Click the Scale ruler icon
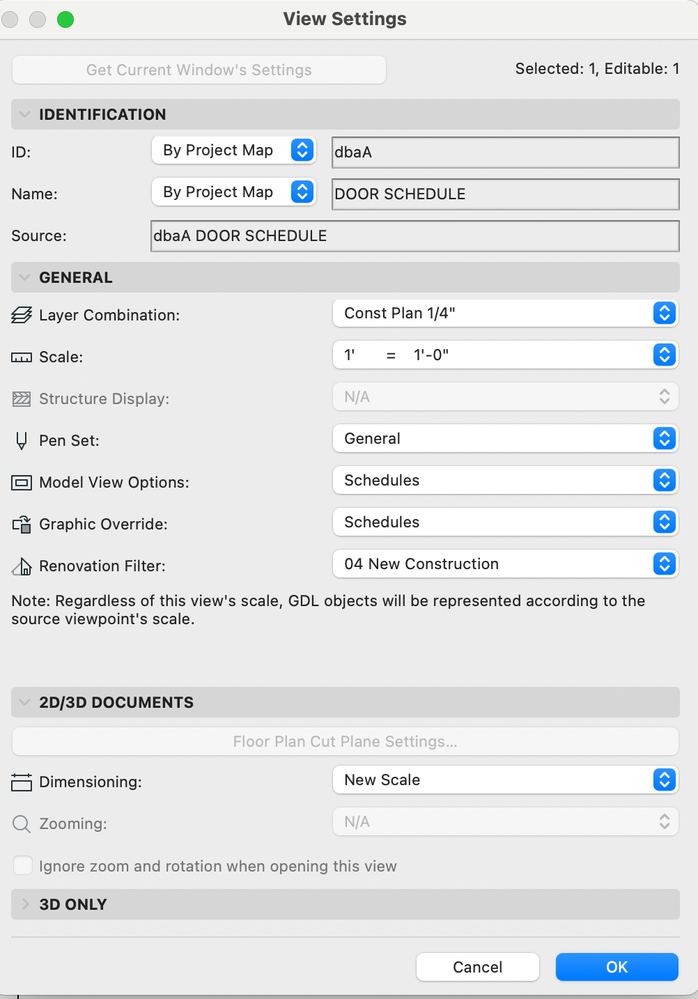The height and width of the screenshot is (999, 698). click(22, 357)
